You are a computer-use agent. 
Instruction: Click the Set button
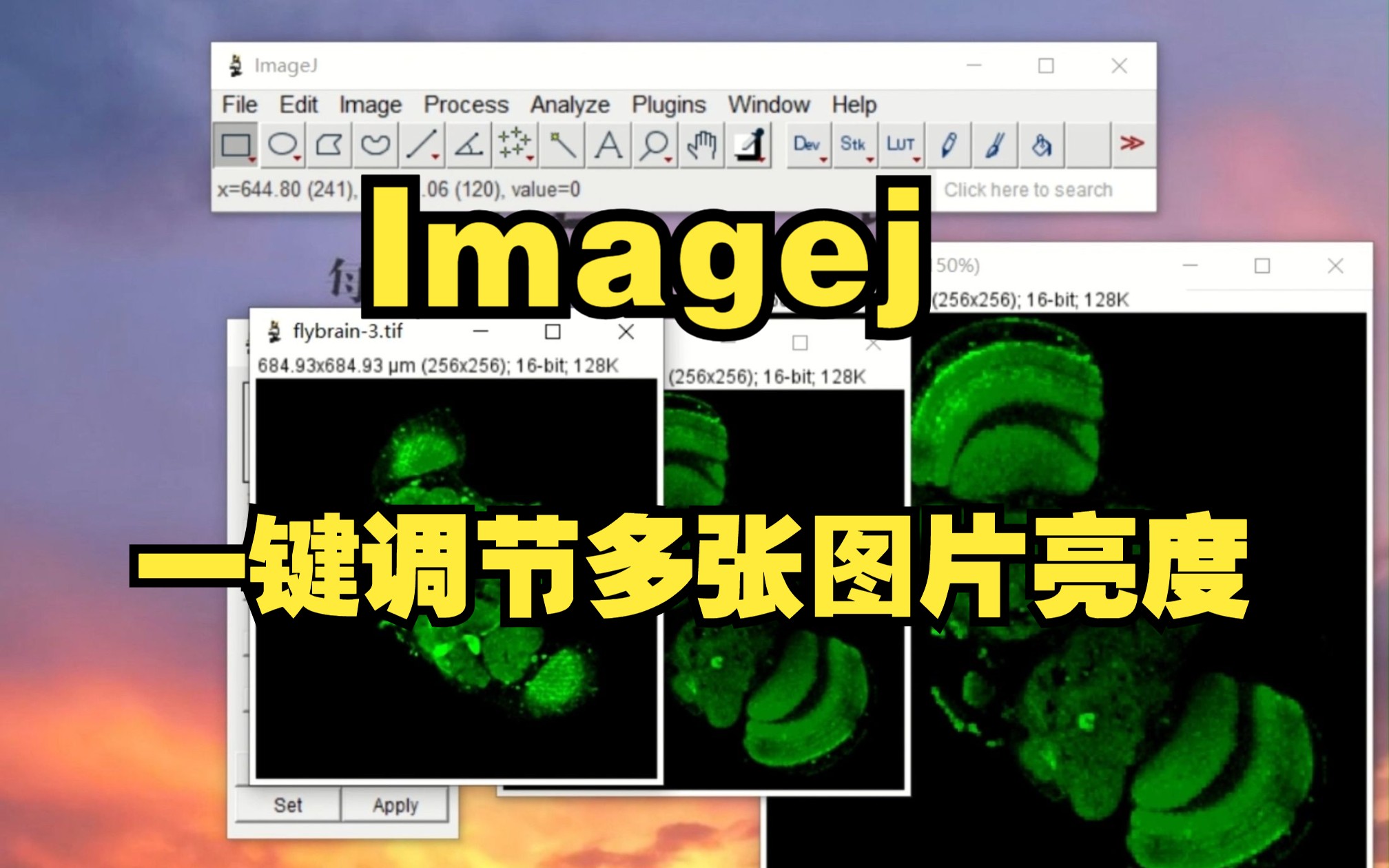coord(288,805)
